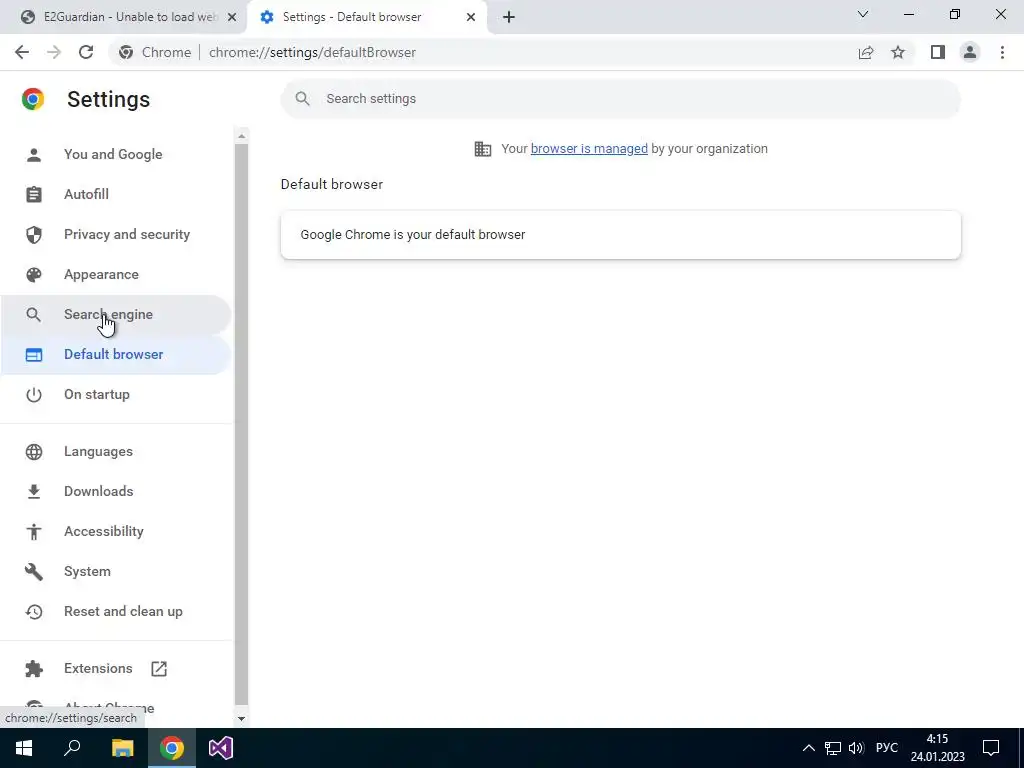This screenshot has height=768, width=1024.
Task: Click the address bar URL
Action: (x=312, y=52)
